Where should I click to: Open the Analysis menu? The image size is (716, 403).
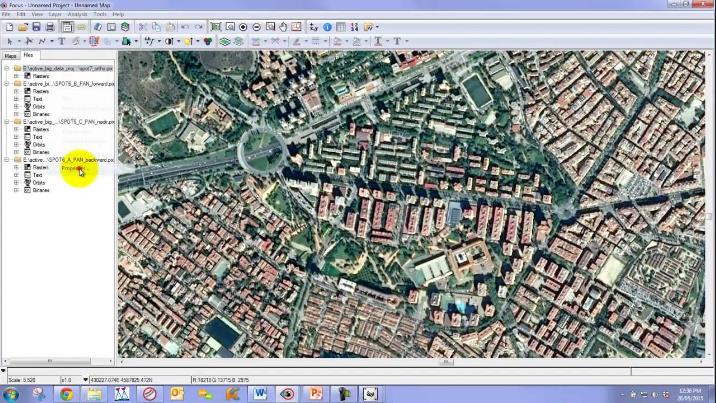pyautogui.click(x=77, y=14)
